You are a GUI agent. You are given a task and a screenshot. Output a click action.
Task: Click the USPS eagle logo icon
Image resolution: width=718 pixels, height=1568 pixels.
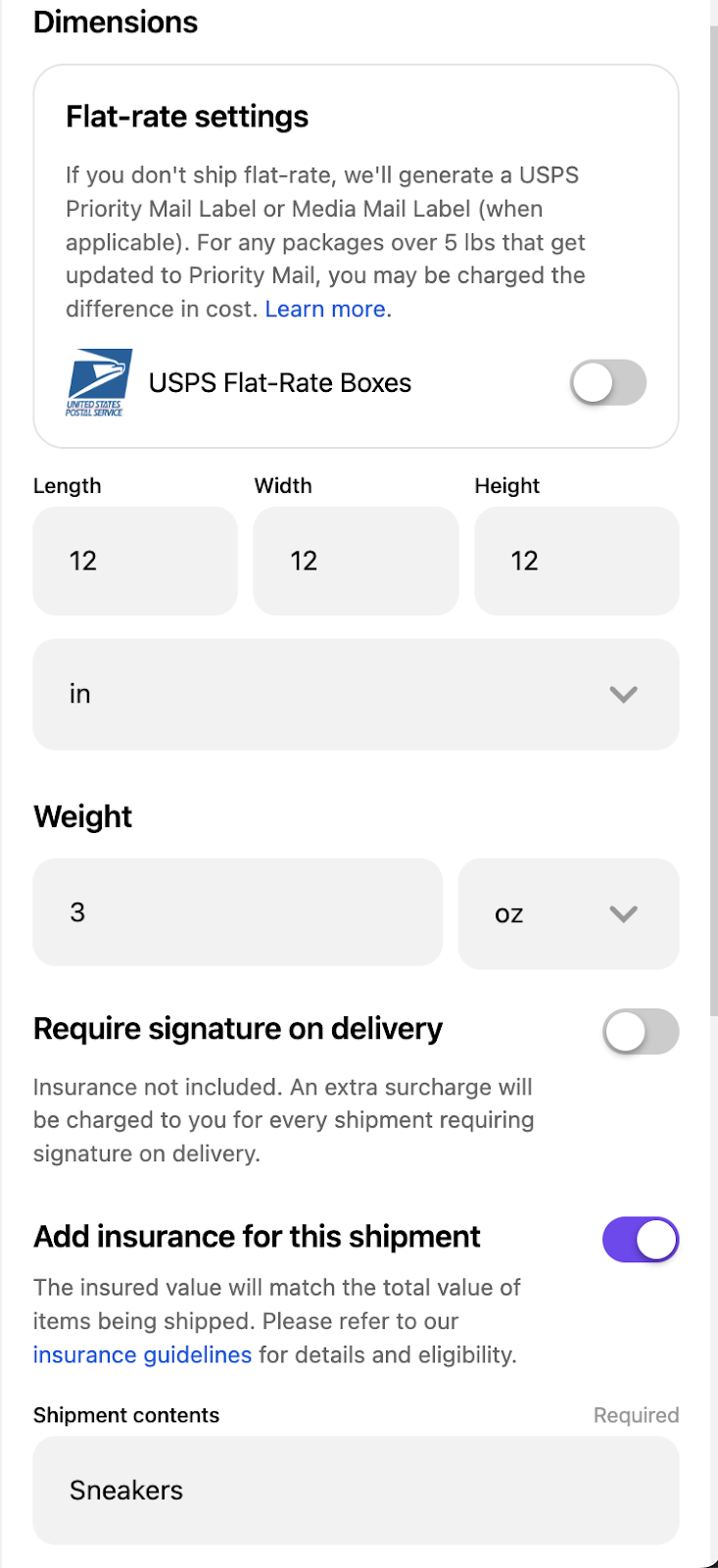coord(99,382)
